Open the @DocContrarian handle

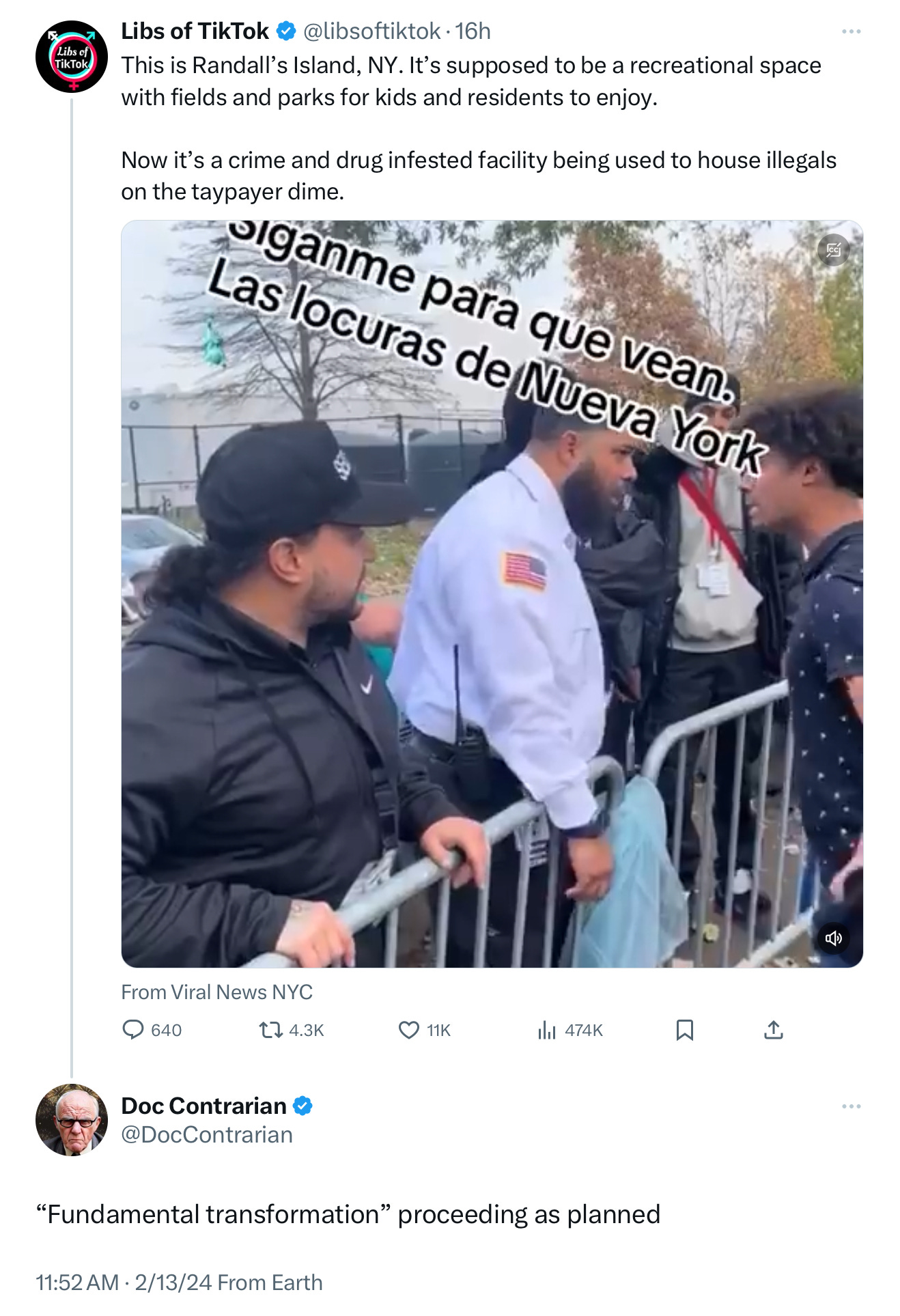click(207, 1134)
